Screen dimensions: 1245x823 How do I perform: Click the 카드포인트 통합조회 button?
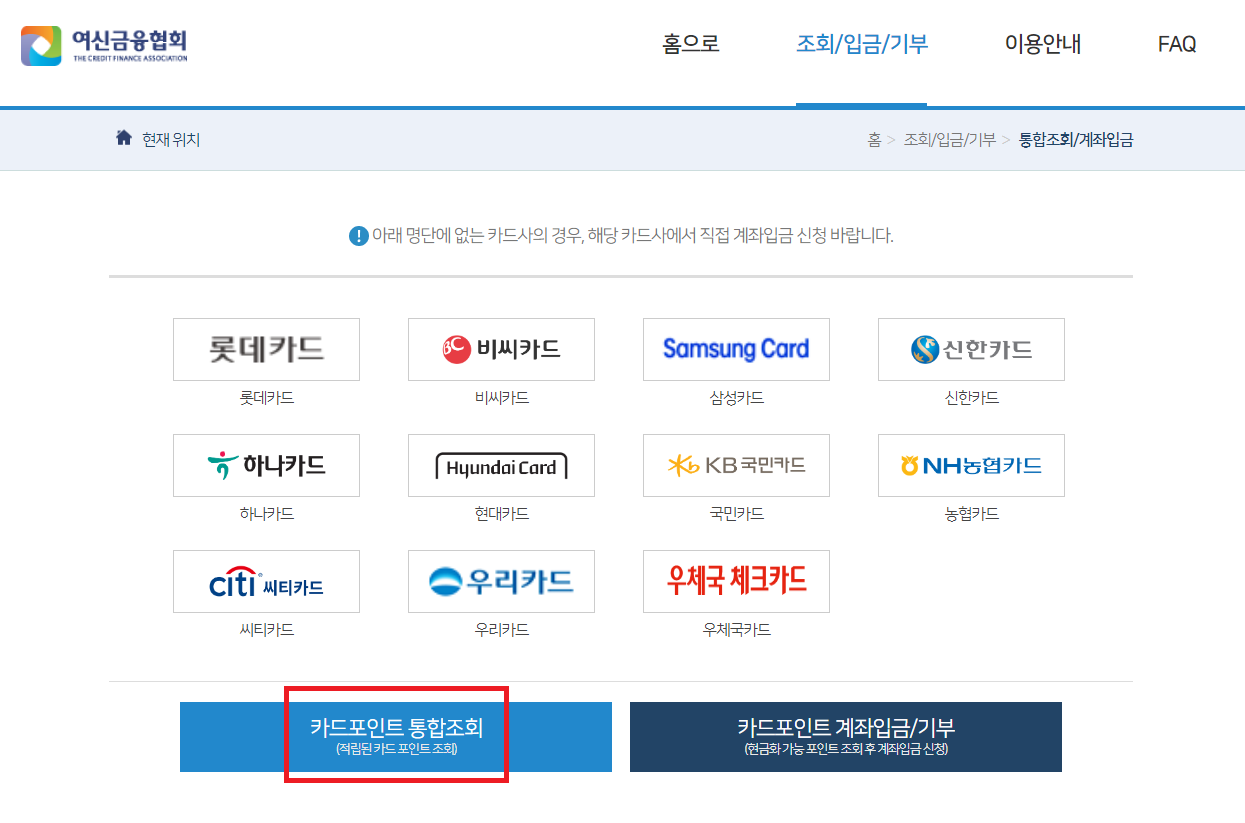tap(396, 737)
